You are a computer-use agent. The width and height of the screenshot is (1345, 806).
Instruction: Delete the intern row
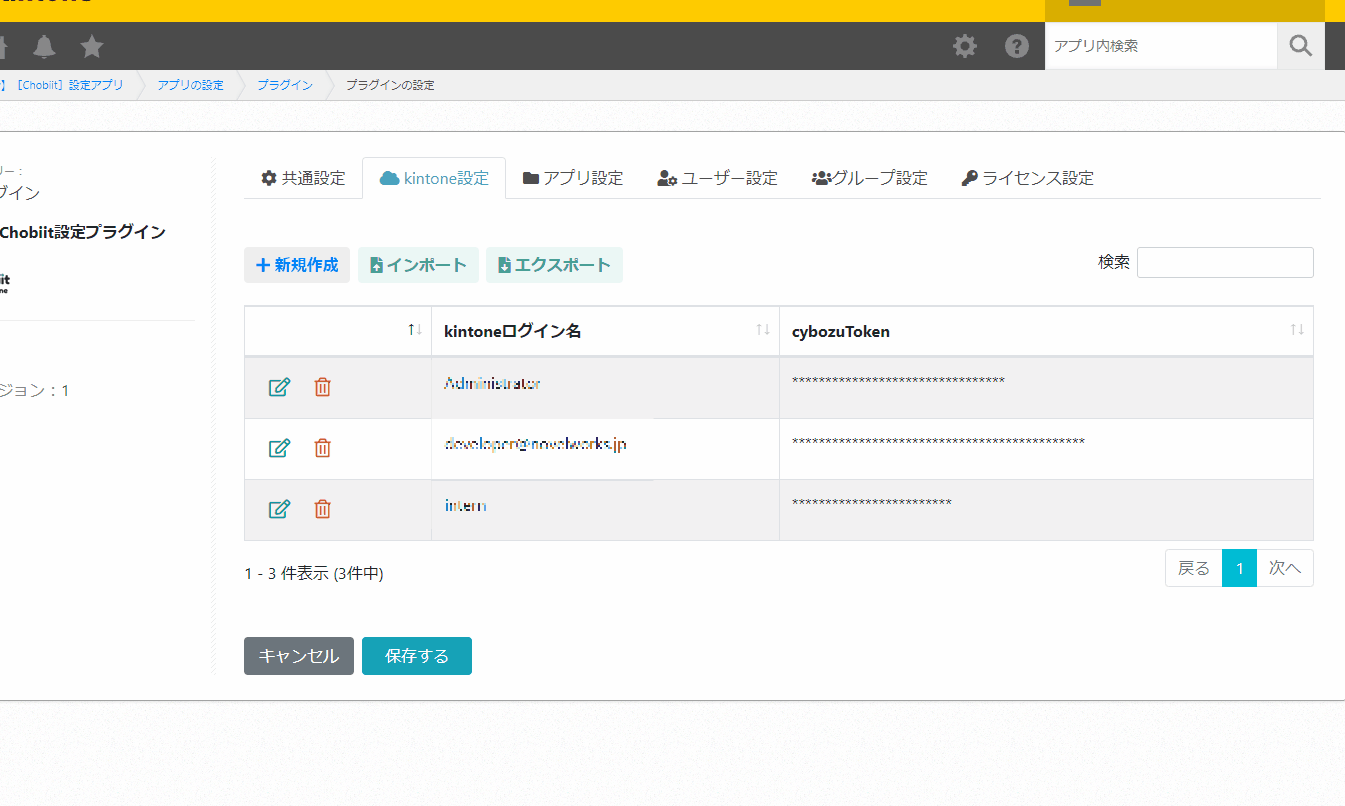[x=322, y=509]
